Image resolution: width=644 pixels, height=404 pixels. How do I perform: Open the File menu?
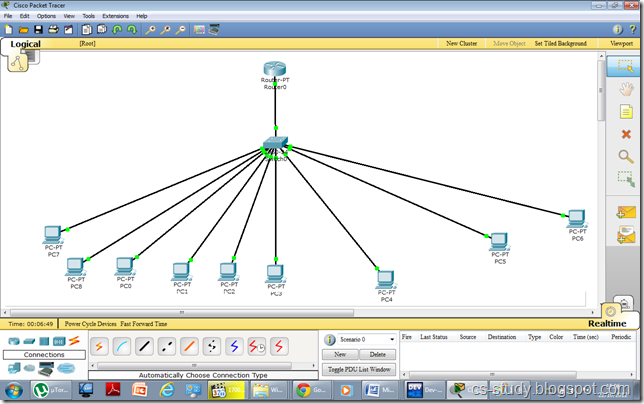[8, 16]
